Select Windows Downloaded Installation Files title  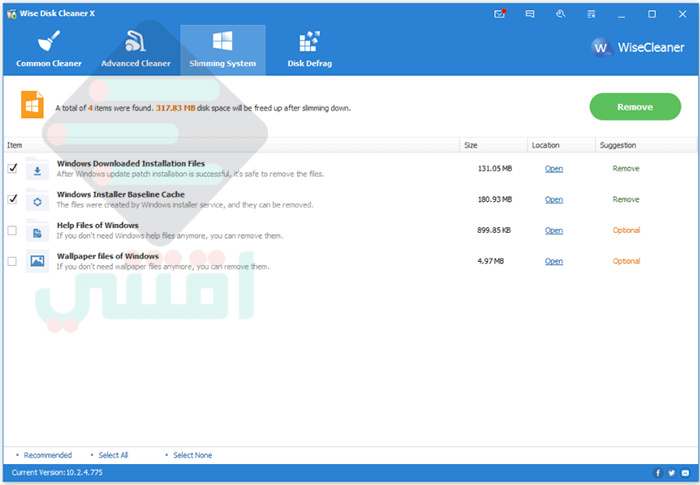tap(131, 163)
